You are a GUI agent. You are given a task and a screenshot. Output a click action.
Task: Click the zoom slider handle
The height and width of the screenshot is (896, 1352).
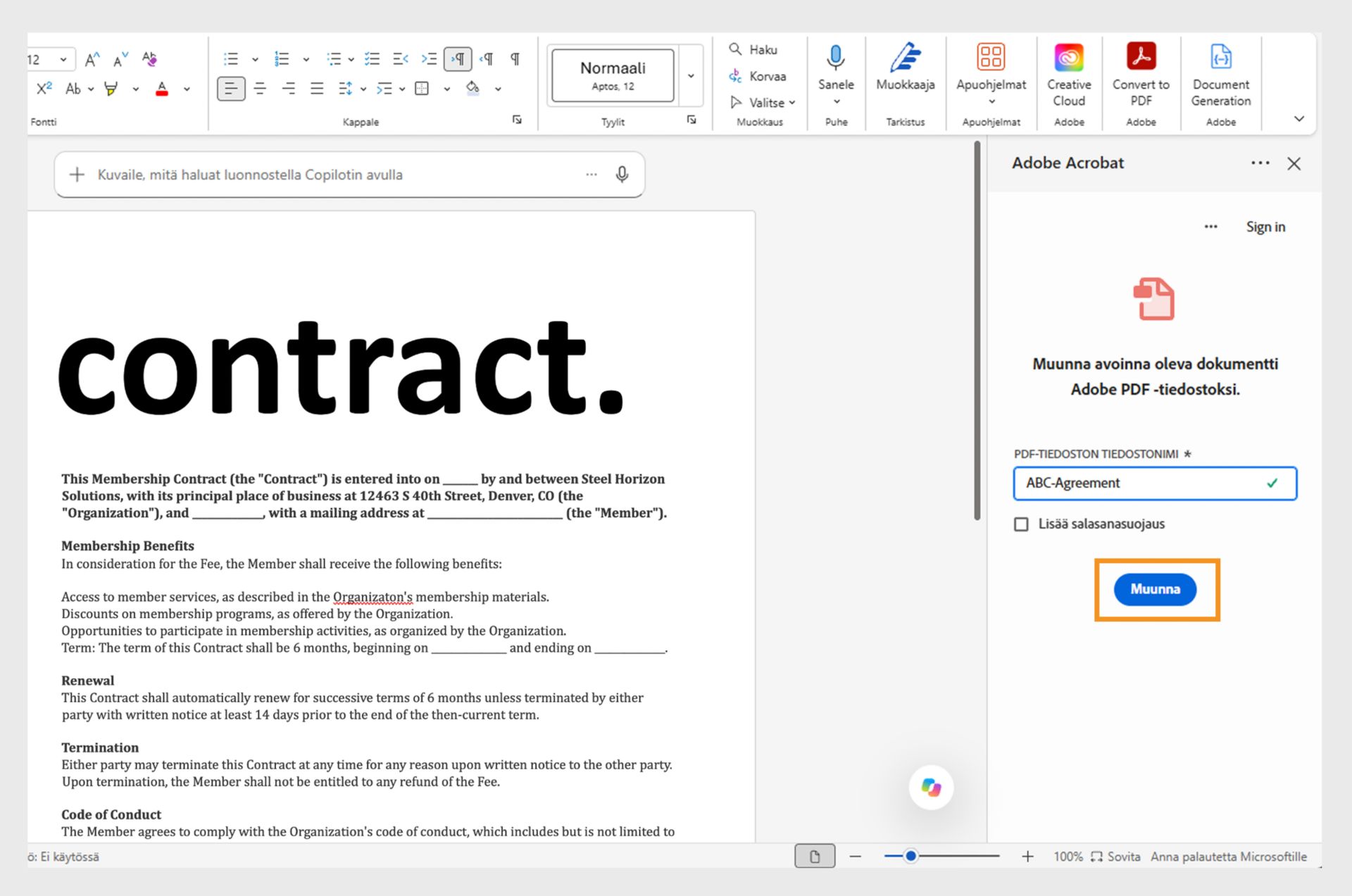coord(910,857)
